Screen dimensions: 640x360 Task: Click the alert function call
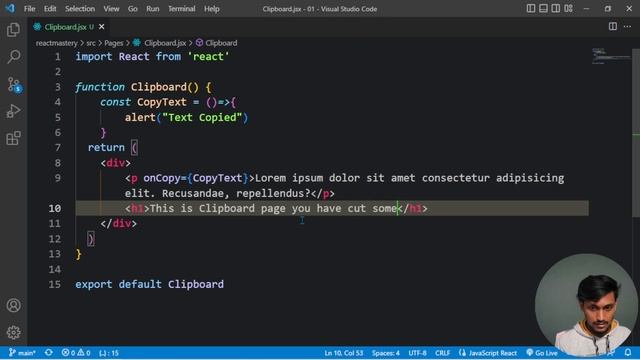pos(140,118)
